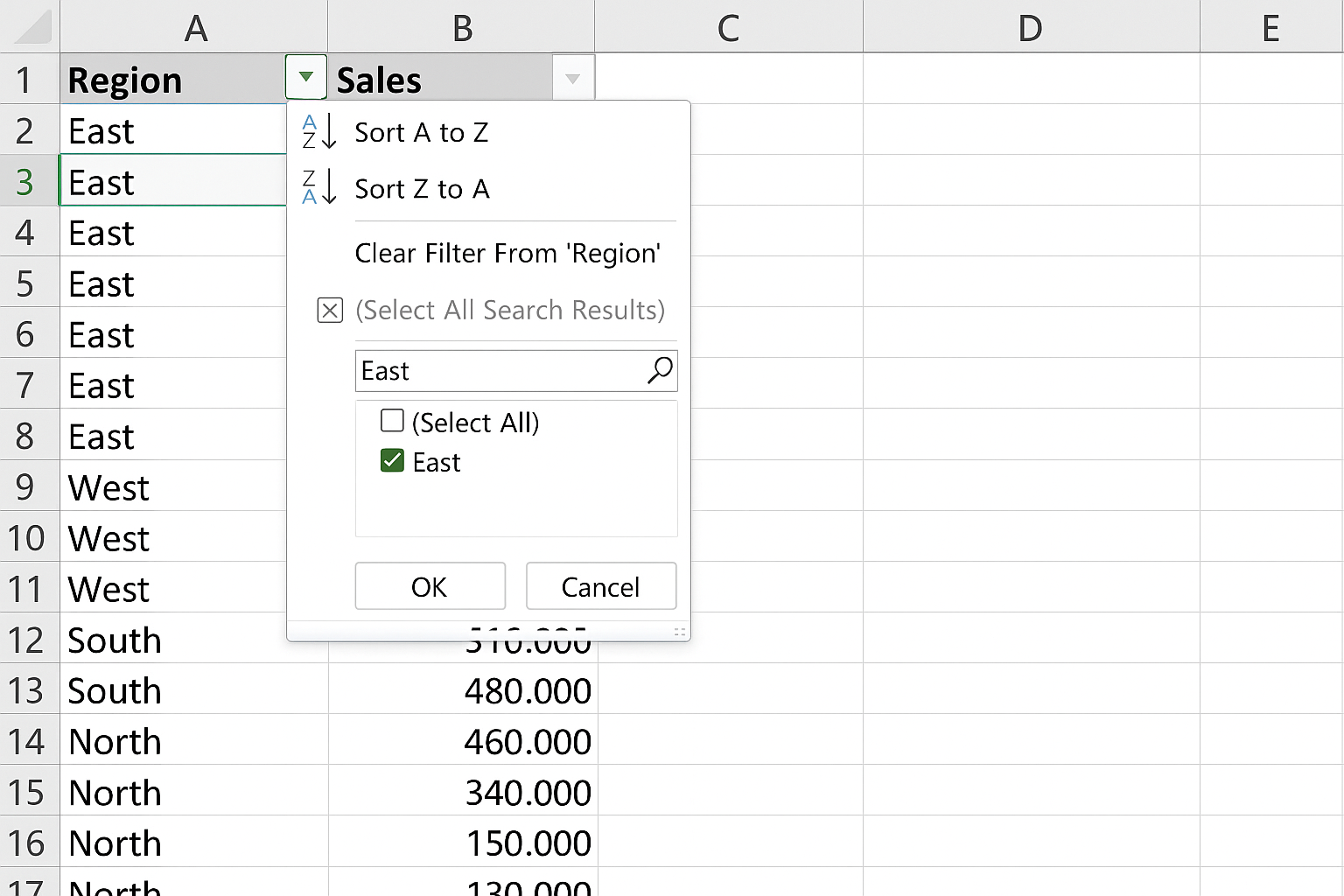Screen dimensions: 1344x896
Task: Select column A header
Action: pyautogui.click(x=193, y=27)
